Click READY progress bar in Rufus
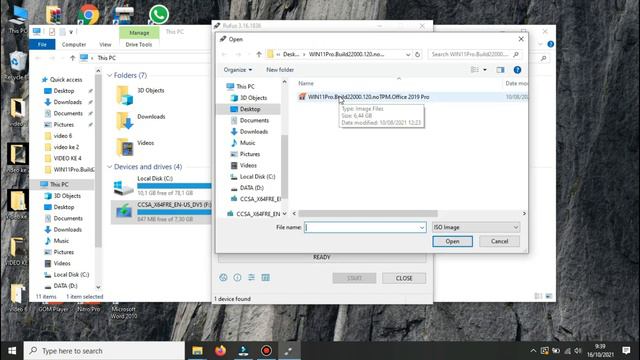This screenshot has height=360, width=640. coord(322,257)
